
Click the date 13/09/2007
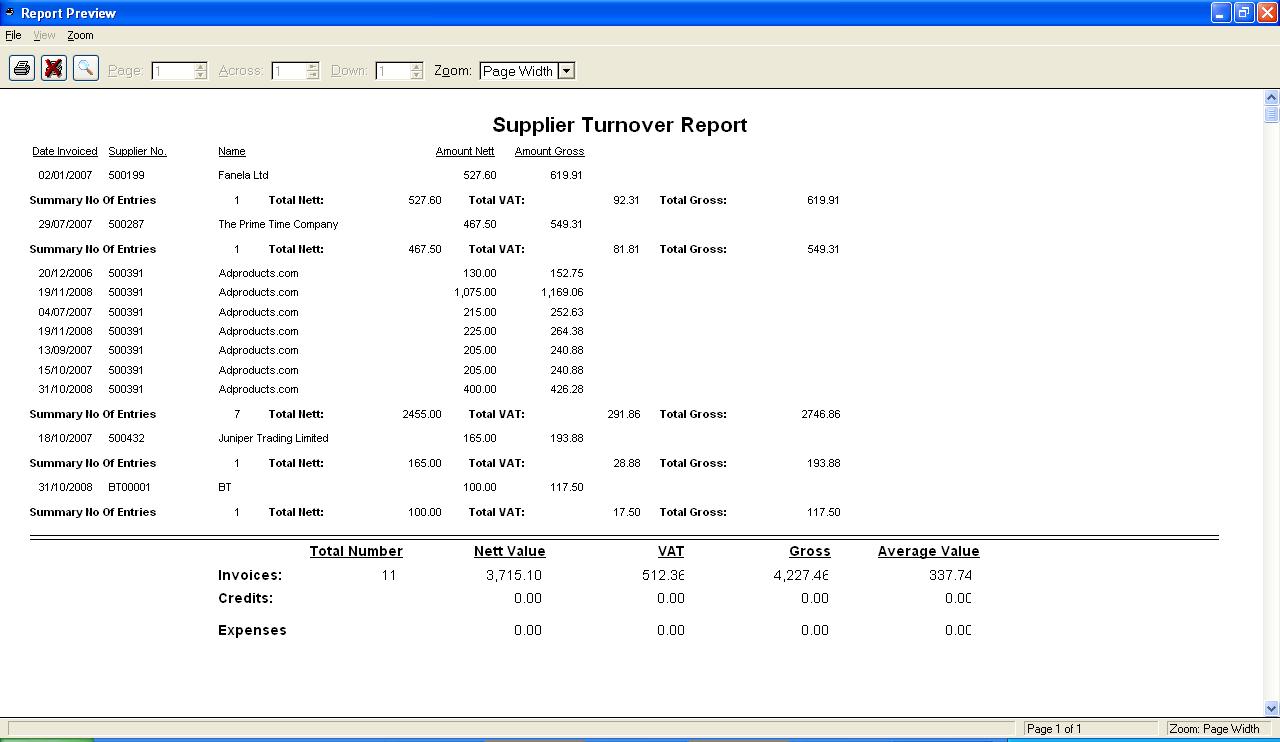pyautogui.click(x=65, y=350)
